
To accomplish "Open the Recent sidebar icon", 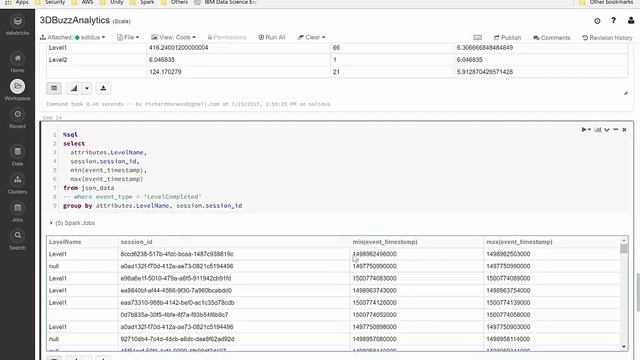I will 17,115.
